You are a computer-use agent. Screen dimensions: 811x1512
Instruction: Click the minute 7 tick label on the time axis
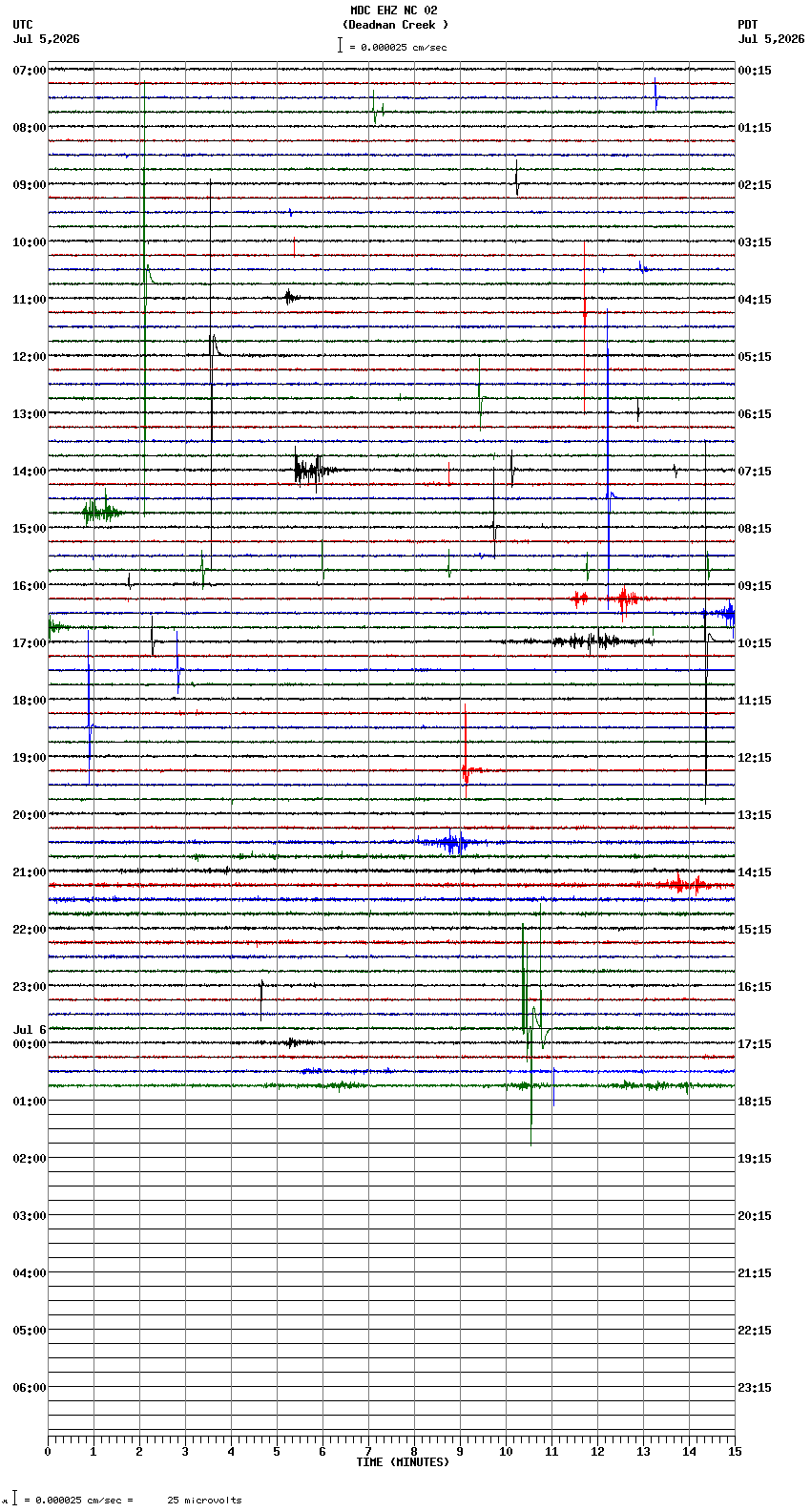(x=368, y=1452)
